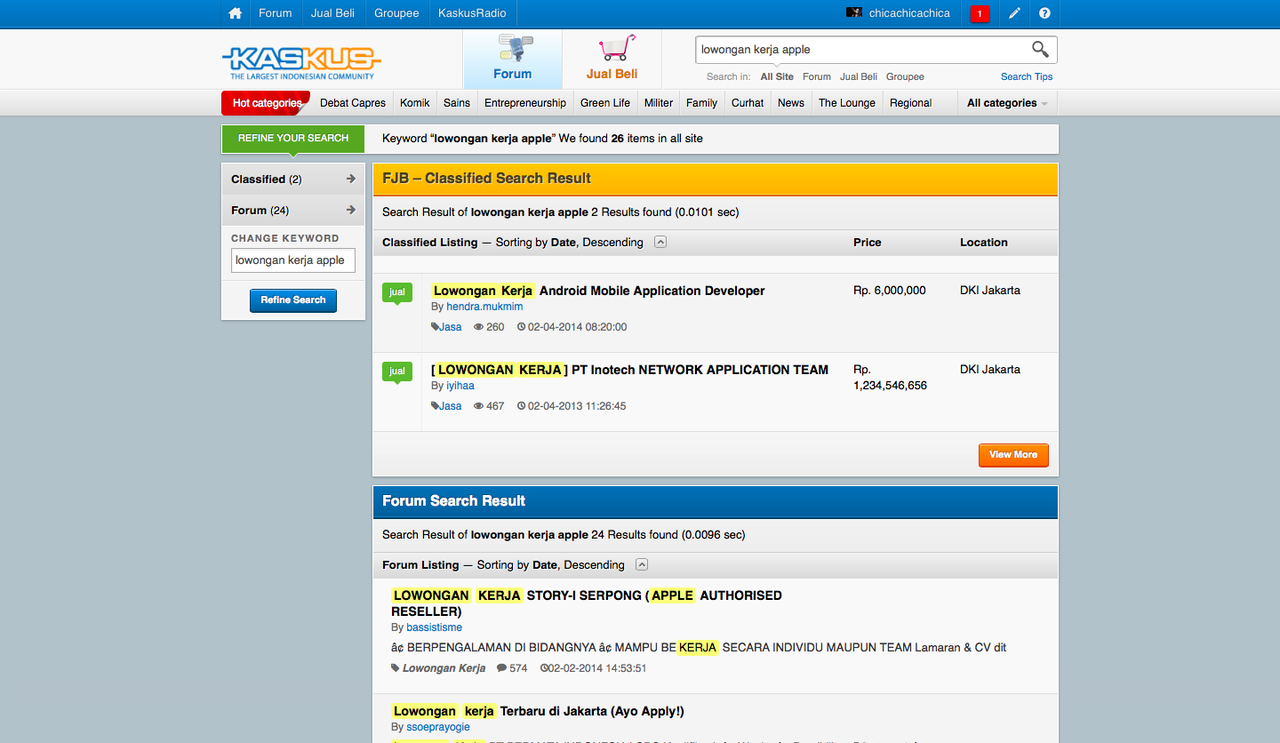
Task: Open help question mark icon
Action: [x=1044, y=13]
